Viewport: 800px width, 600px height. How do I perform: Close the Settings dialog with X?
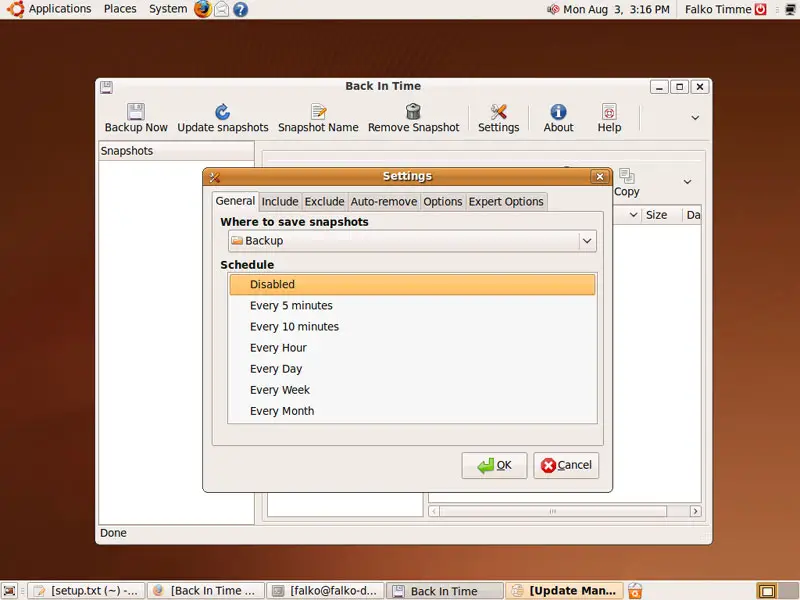[600, 177]
